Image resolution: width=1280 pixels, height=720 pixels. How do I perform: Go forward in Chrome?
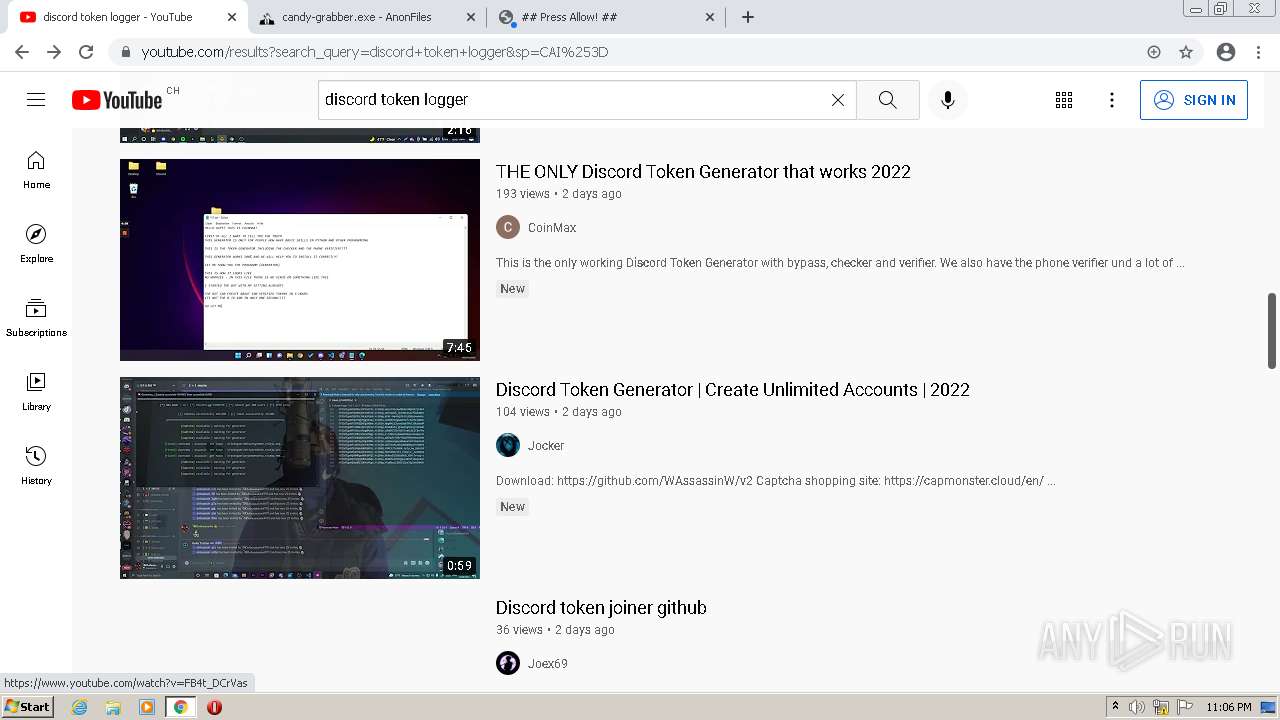[x=54, y=52]
